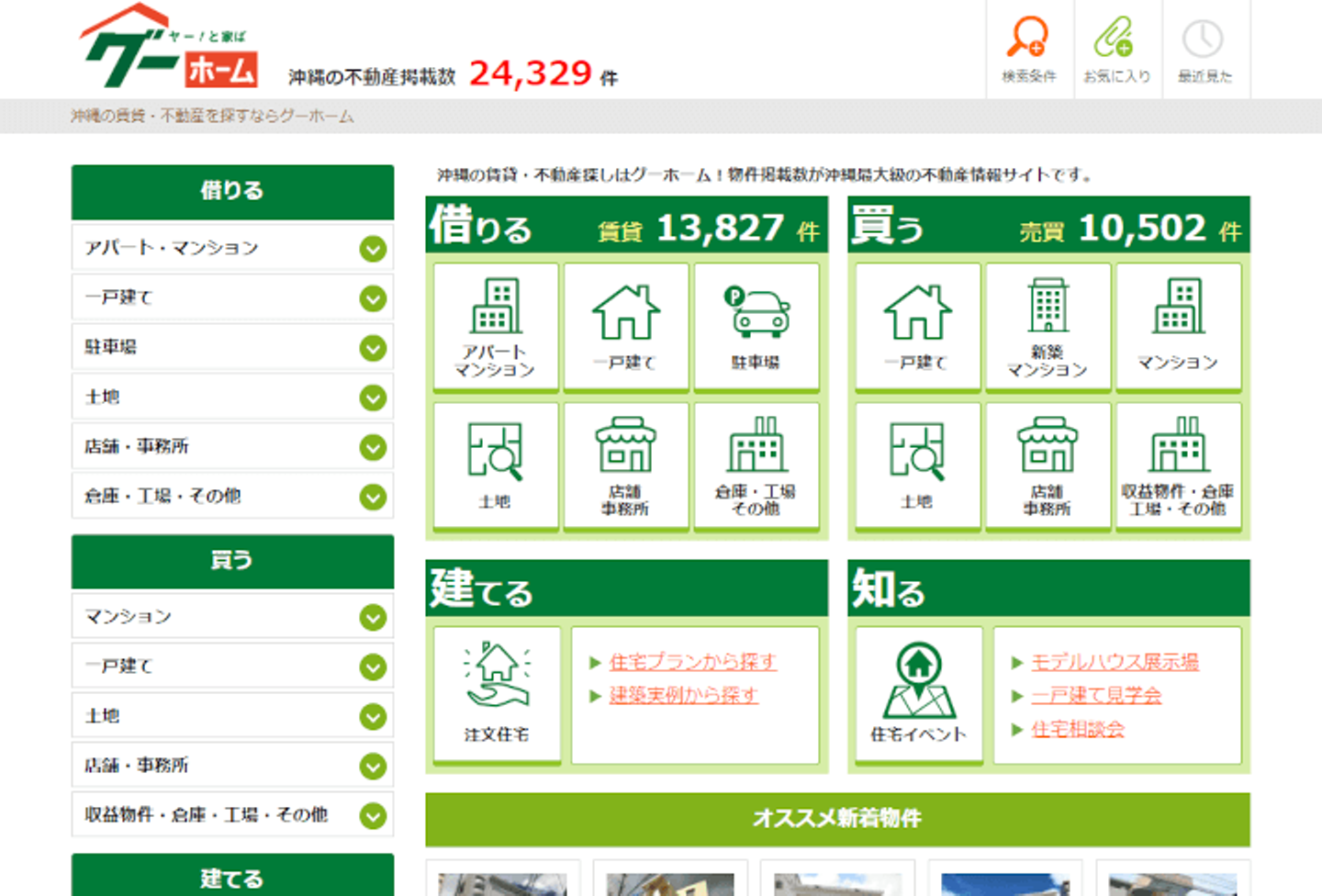This screenshot has height=896, width=1322.
Task: Open the 借りる sidebar section header
Action: 232,191
